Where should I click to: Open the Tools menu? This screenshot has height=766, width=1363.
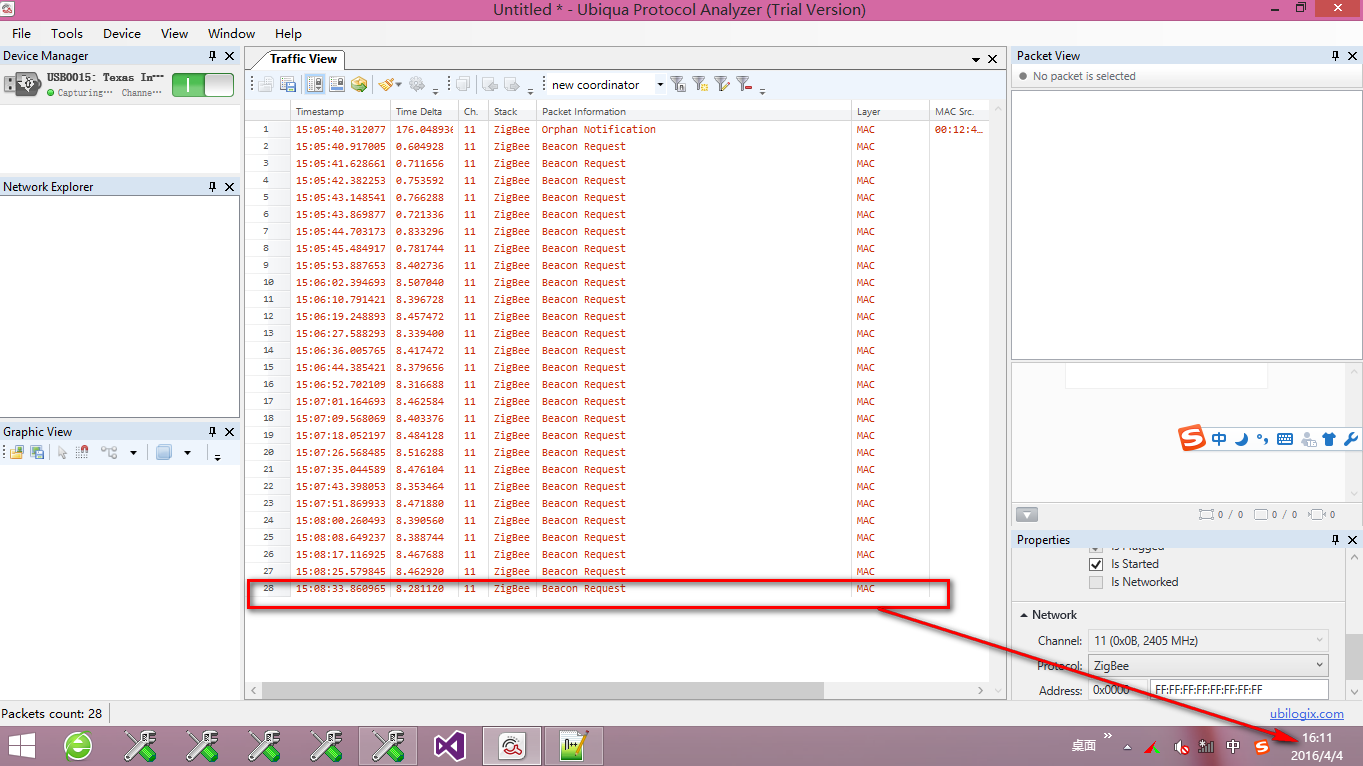[x=67, y=33]
